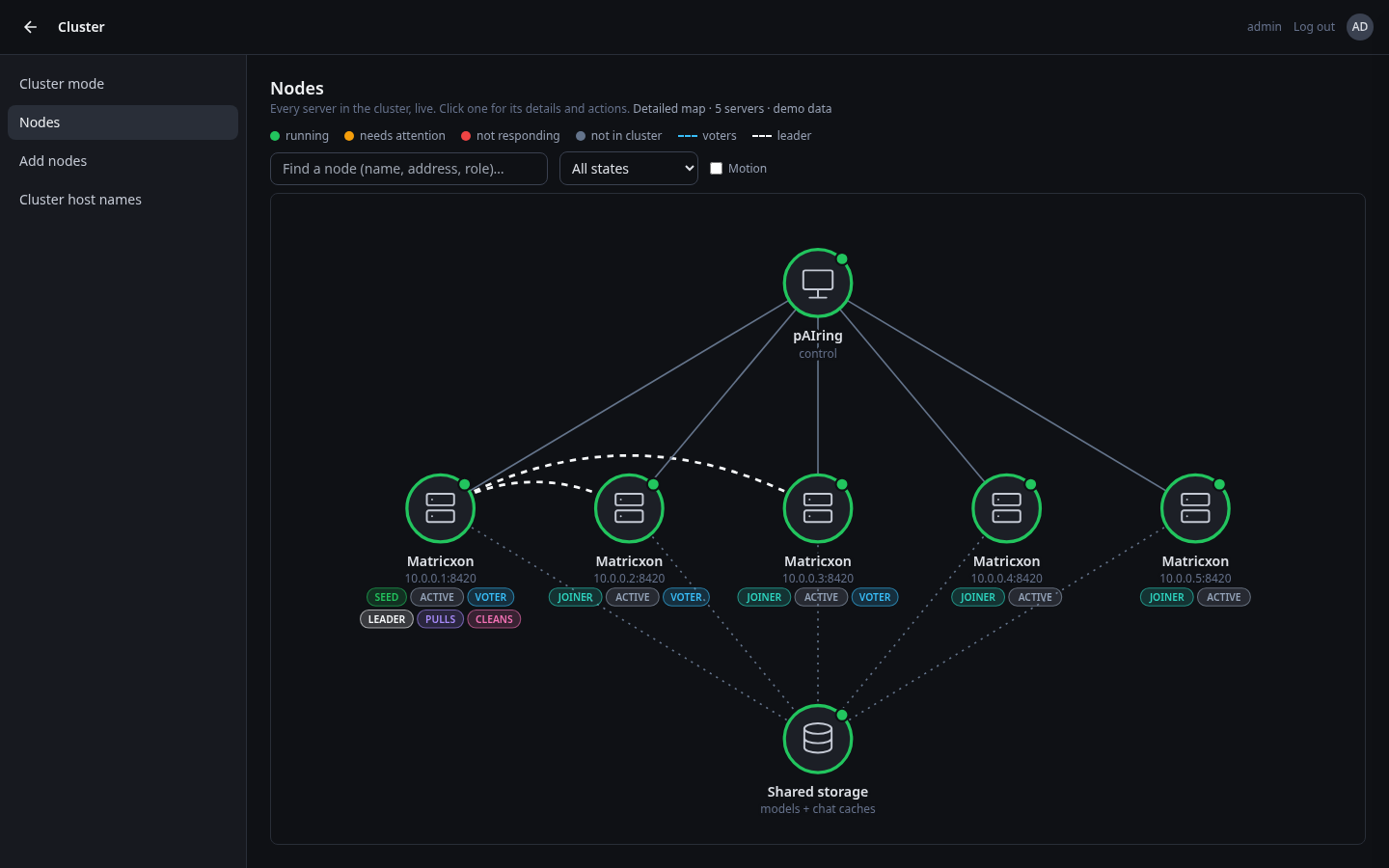Viewport: 1389px width, 868px height.
Task: Open the AD user avatar
Action: (x=1360, y=27)
